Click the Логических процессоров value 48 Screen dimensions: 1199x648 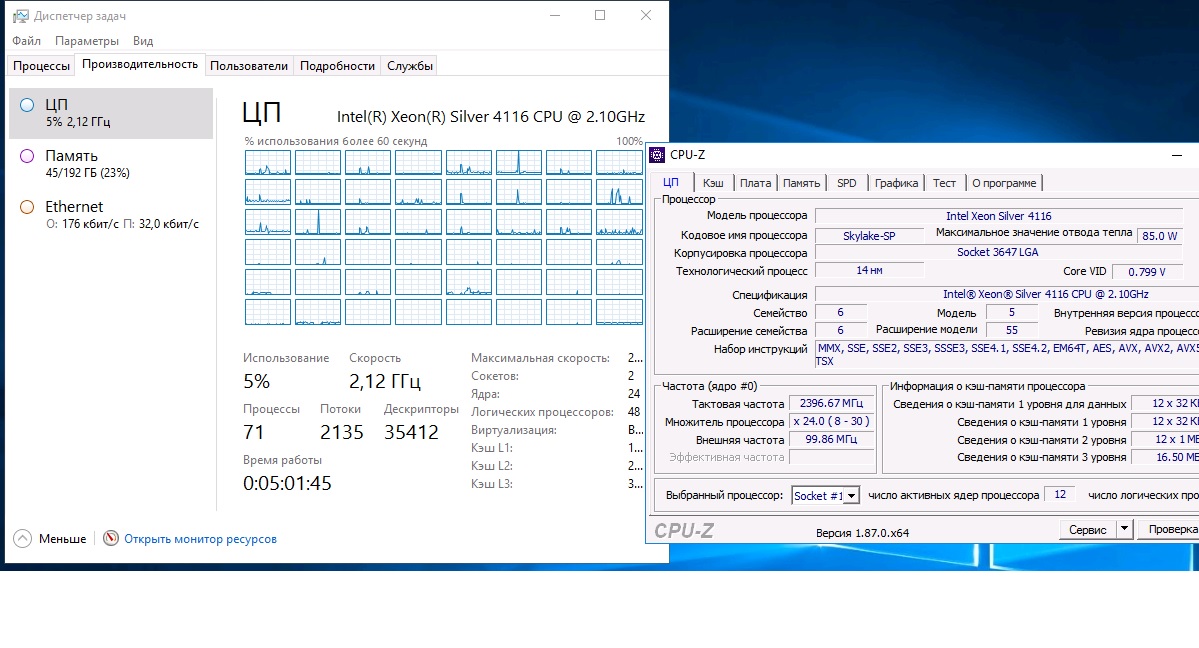coord(634,412)
